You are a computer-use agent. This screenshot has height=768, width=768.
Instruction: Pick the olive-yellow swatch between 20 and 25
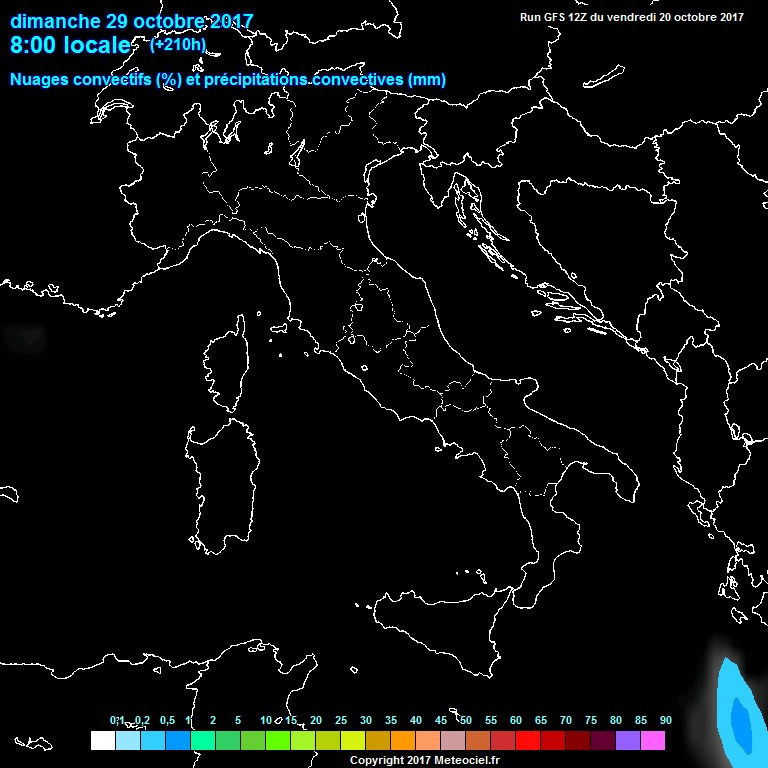tap(328, 740)
